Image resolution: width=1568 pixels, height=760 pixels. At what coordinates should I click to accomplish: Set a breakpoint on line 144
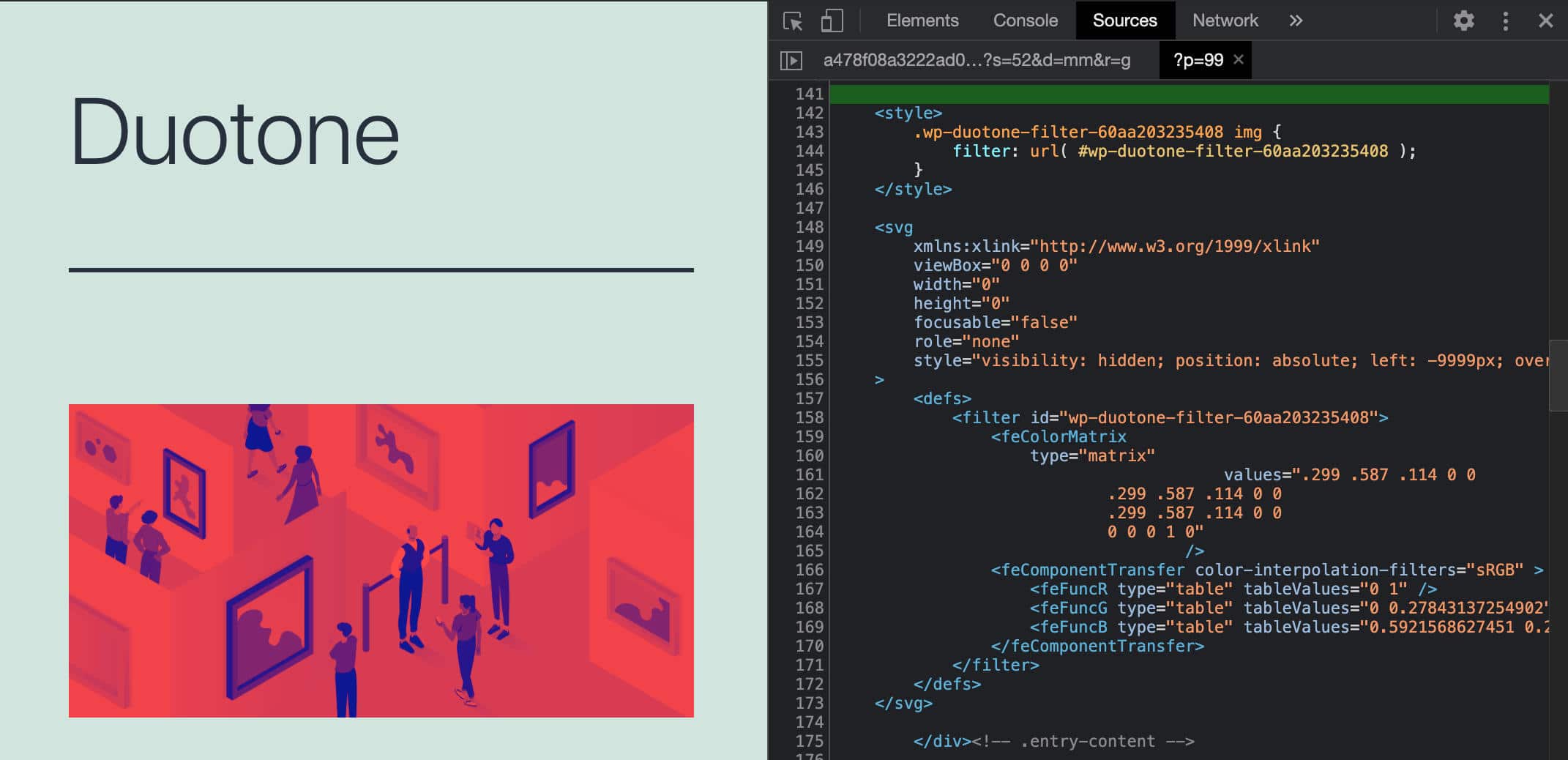click(x=809, y=151)
